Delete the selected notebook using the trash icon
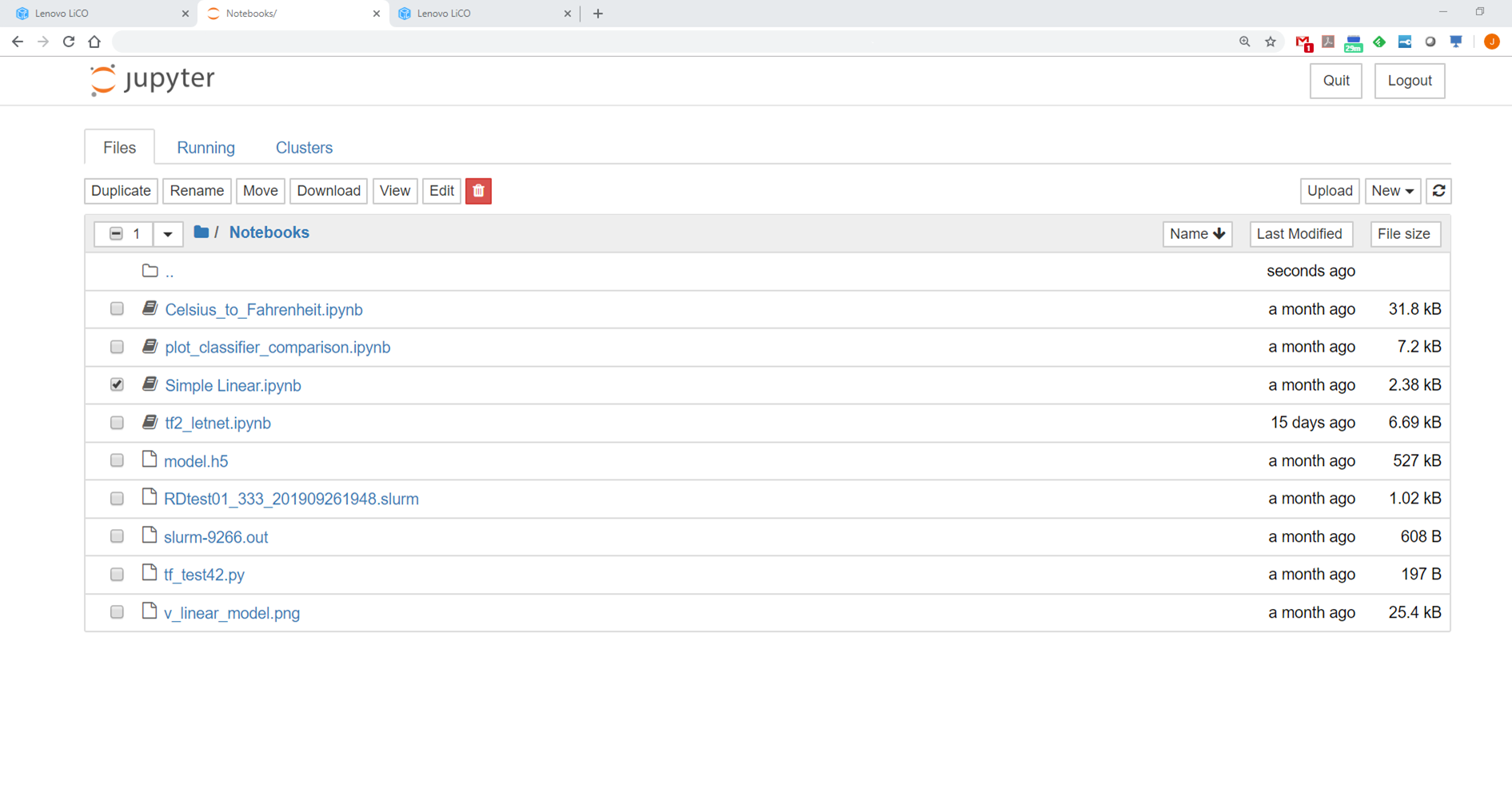1512x796 pixels. [478, 191]
